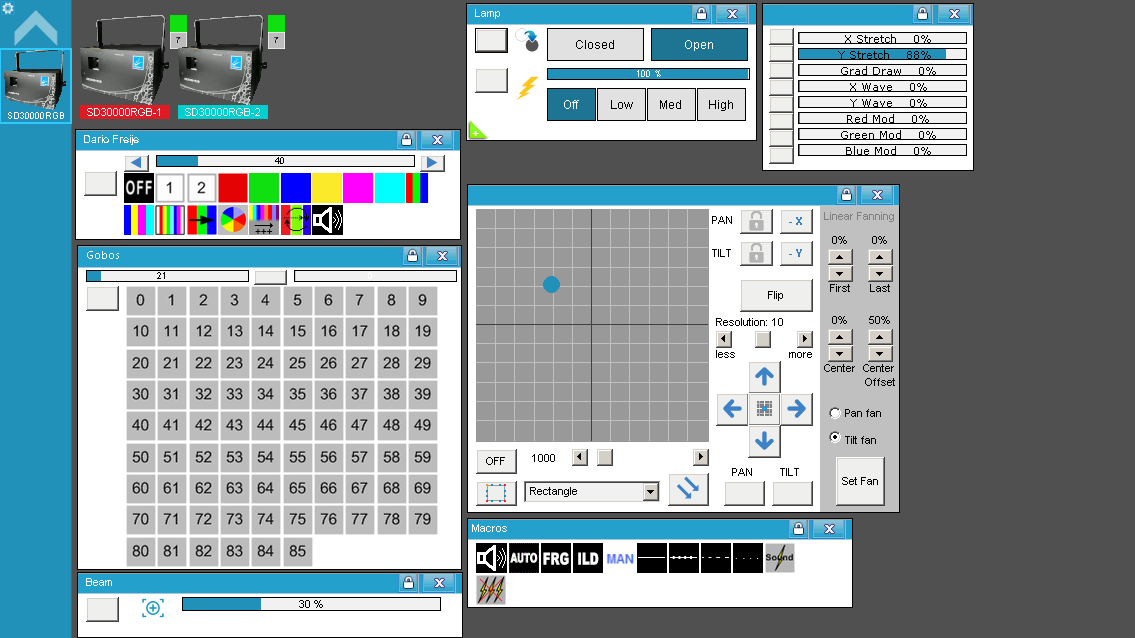
Task: Select the color rotation cycle icon
Action: coord(296,220)
